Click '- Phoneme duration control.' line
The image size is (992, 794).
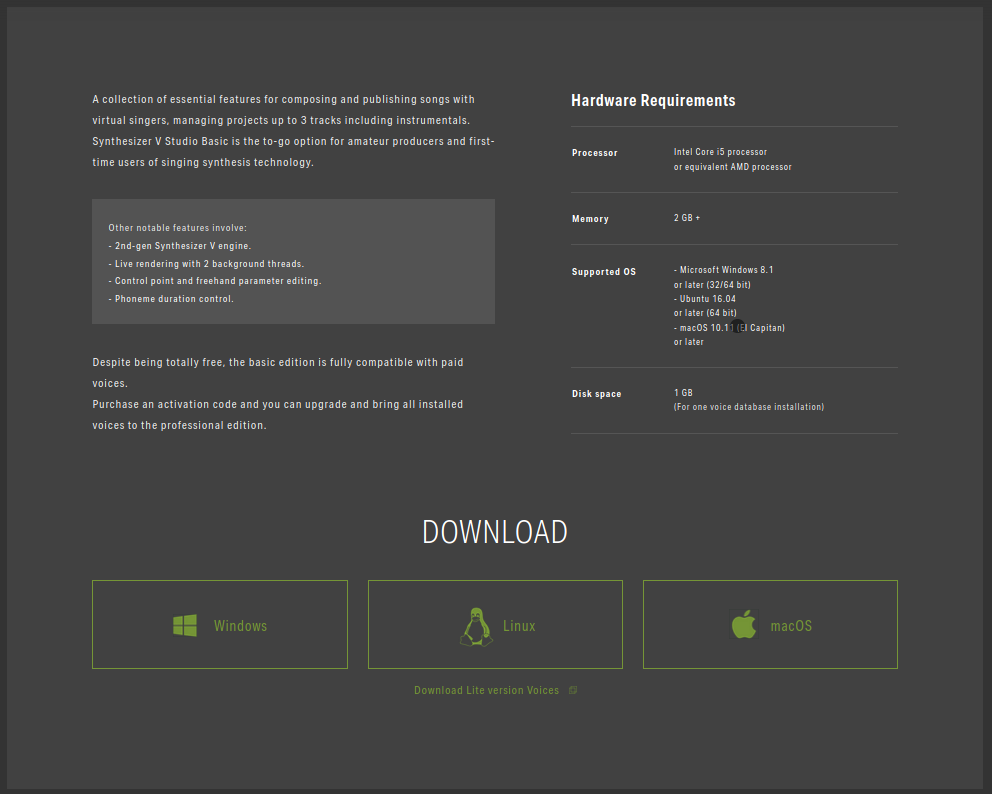click(171, 299)
